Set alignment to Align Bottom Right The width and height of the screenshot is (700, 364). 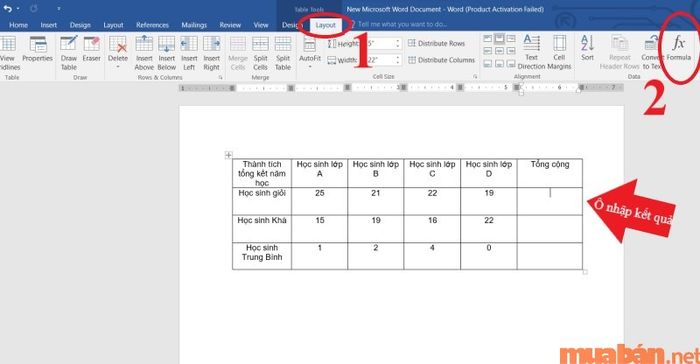coord(511,64)
